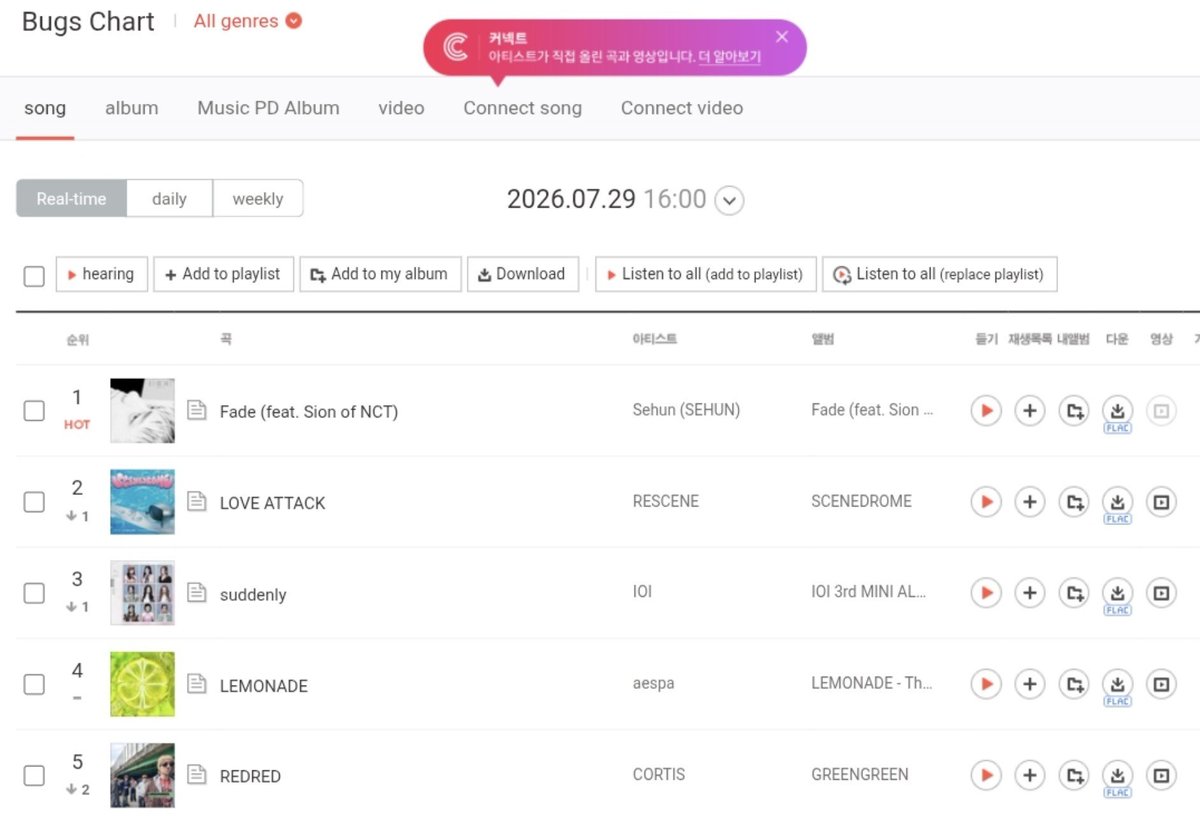Watch the LOVE ATTACK video
Viewport: 1200px width, 820px height.
click(1161, 501)
